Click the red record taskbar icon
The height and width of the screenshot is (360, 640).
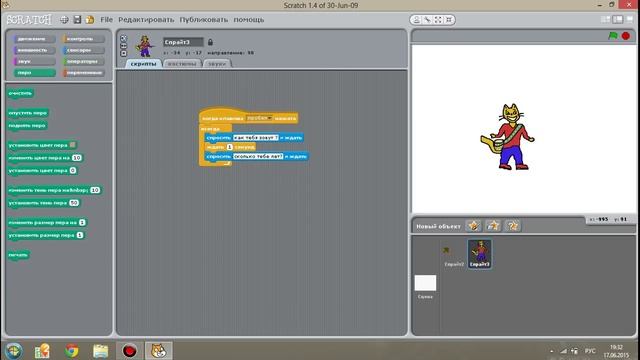coord(129,351)
